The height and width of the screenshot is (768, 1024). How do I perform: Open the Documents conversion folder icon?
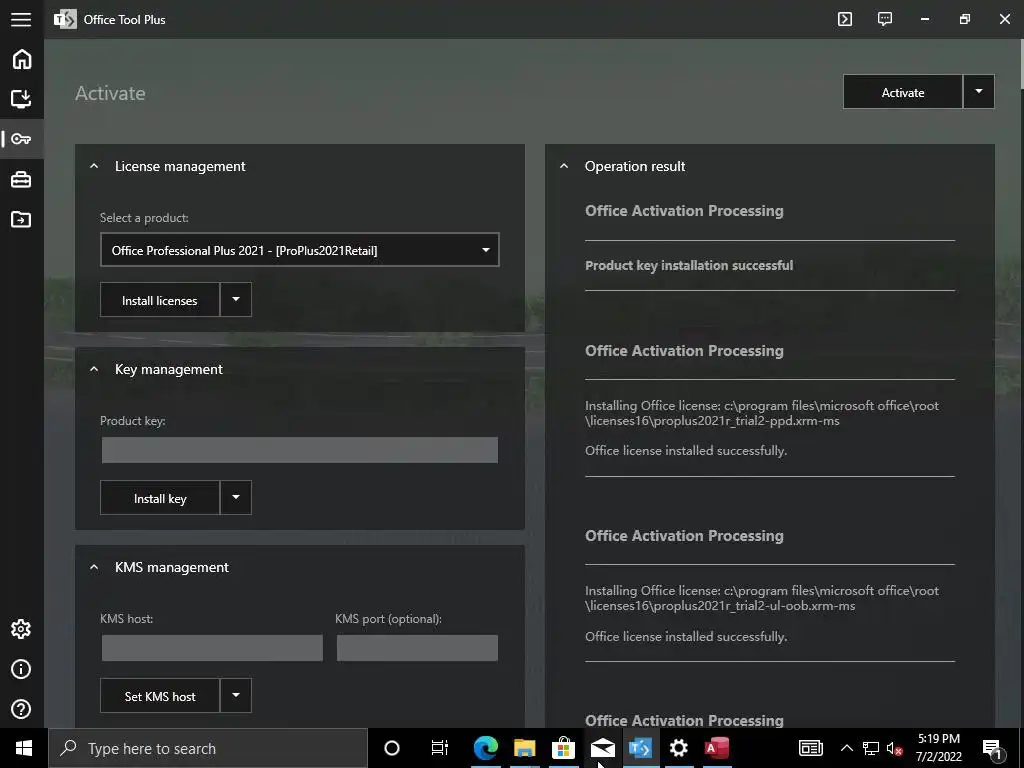click(22, 219)
